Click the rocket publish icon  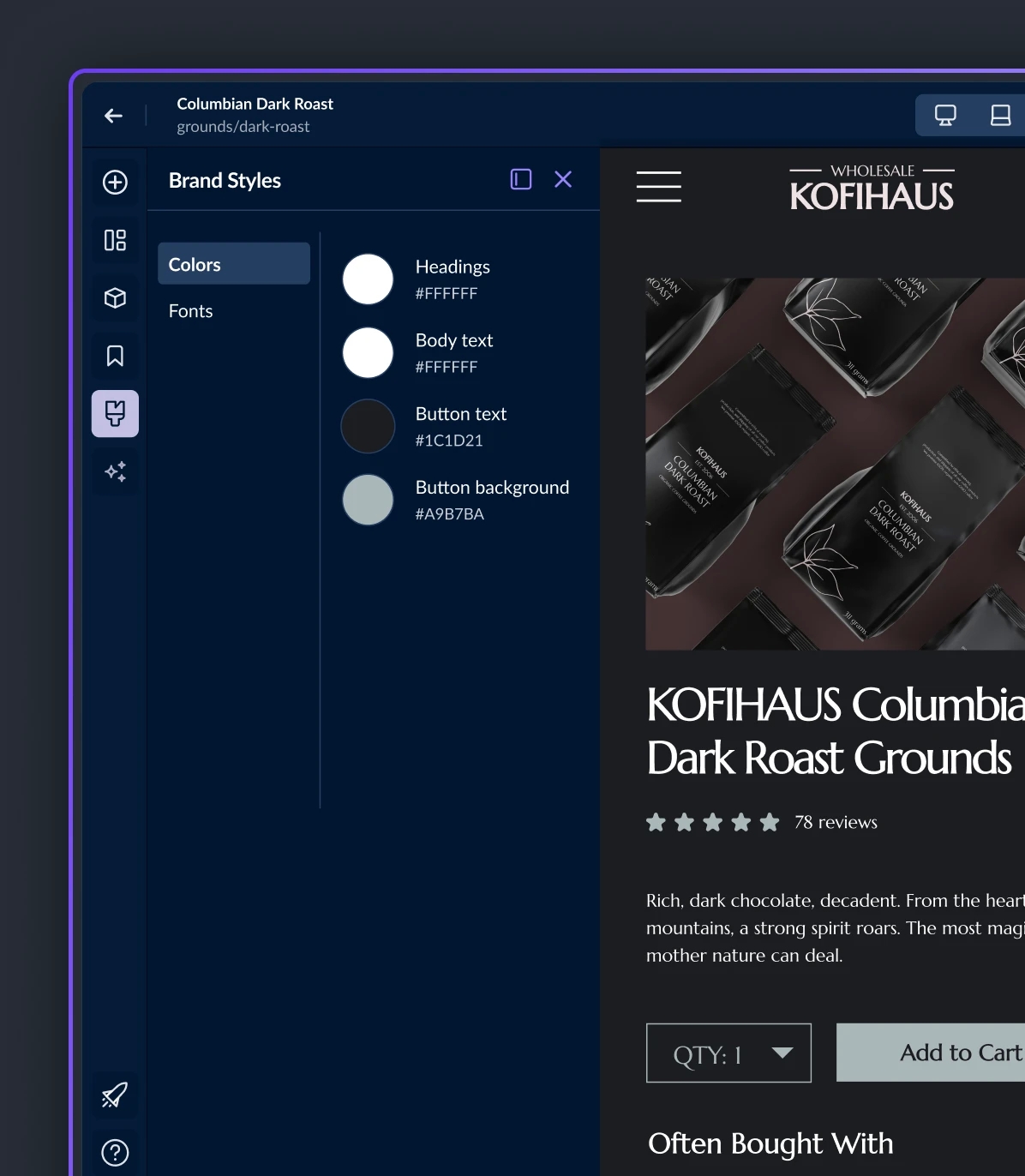click(115, 1095)
